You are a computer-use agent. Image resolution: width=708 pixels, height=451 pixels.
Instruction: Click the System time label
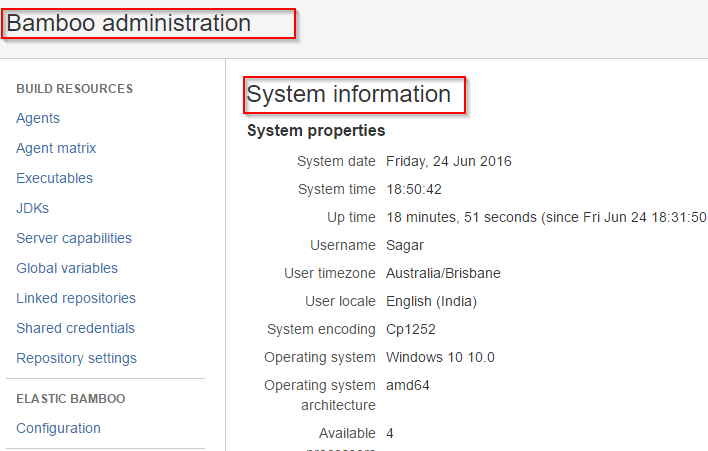click(337, 190)
